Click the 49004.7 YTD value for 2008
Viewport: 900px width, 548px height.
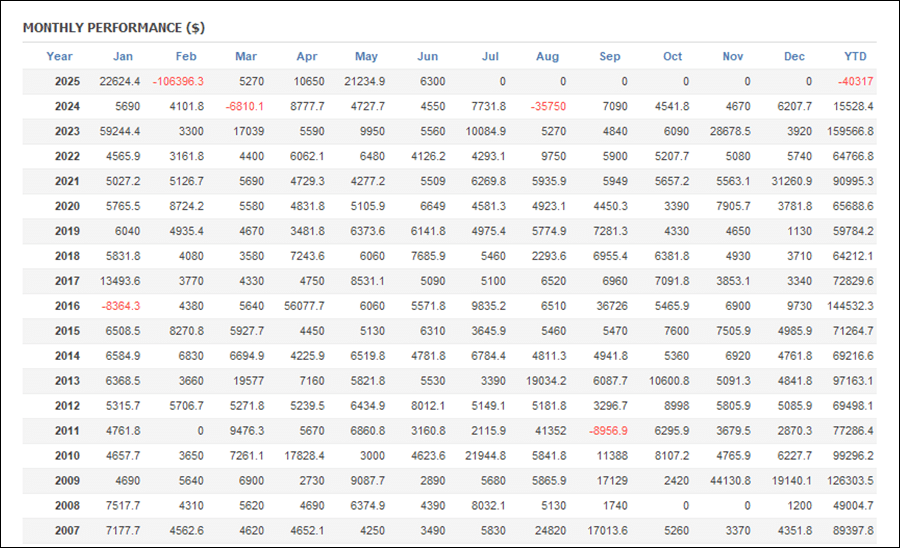pyautogui.click(x=853, y=506)
